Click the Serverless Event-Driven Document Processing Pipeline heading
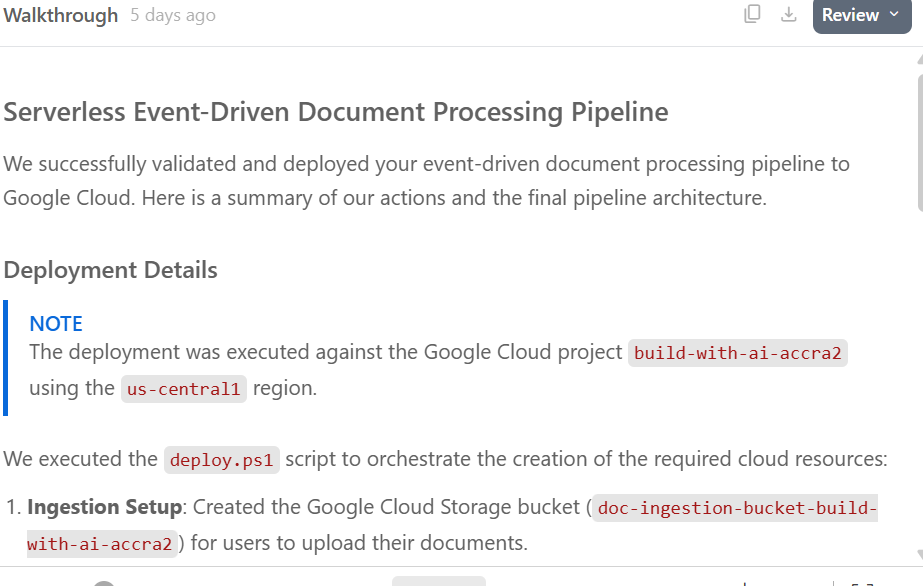The width and height of the screenshot is (923, 586). pyautogui.click(x=336, y=112)
